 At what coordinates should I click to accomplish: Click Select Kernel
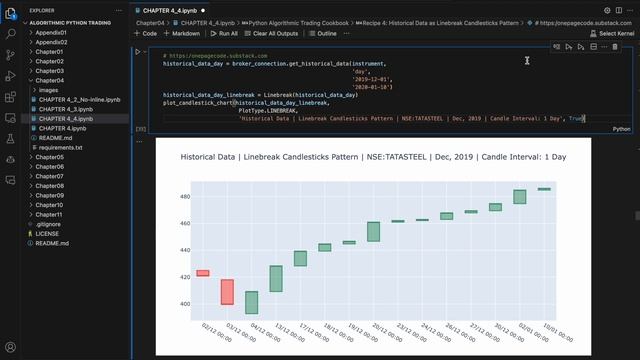click(612, 33)
